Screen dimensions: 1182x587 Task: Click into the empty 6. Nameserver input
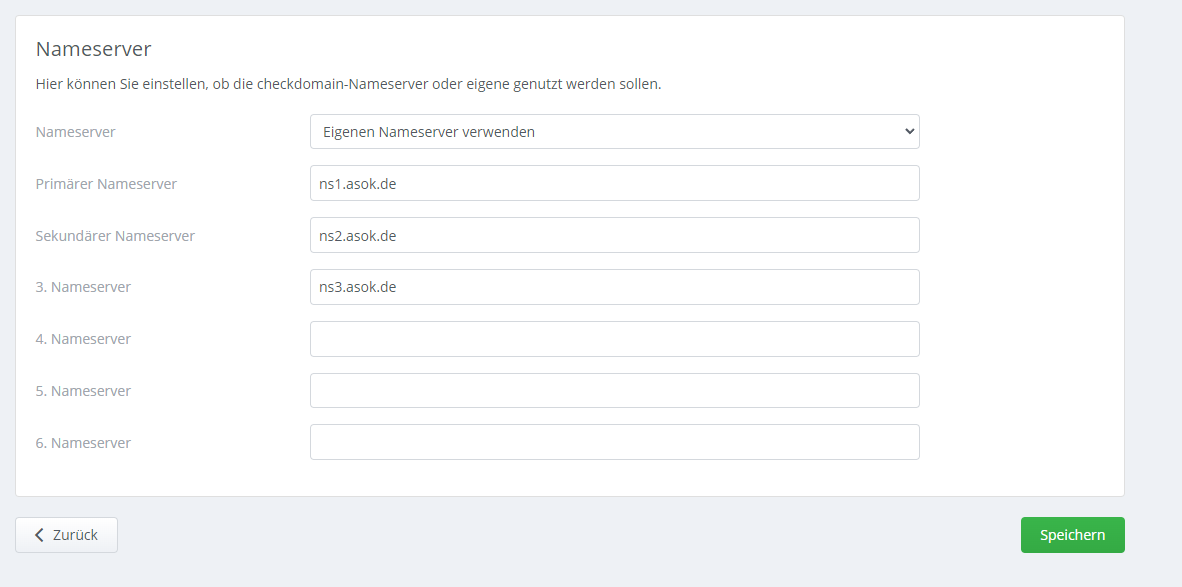[614, 442]
